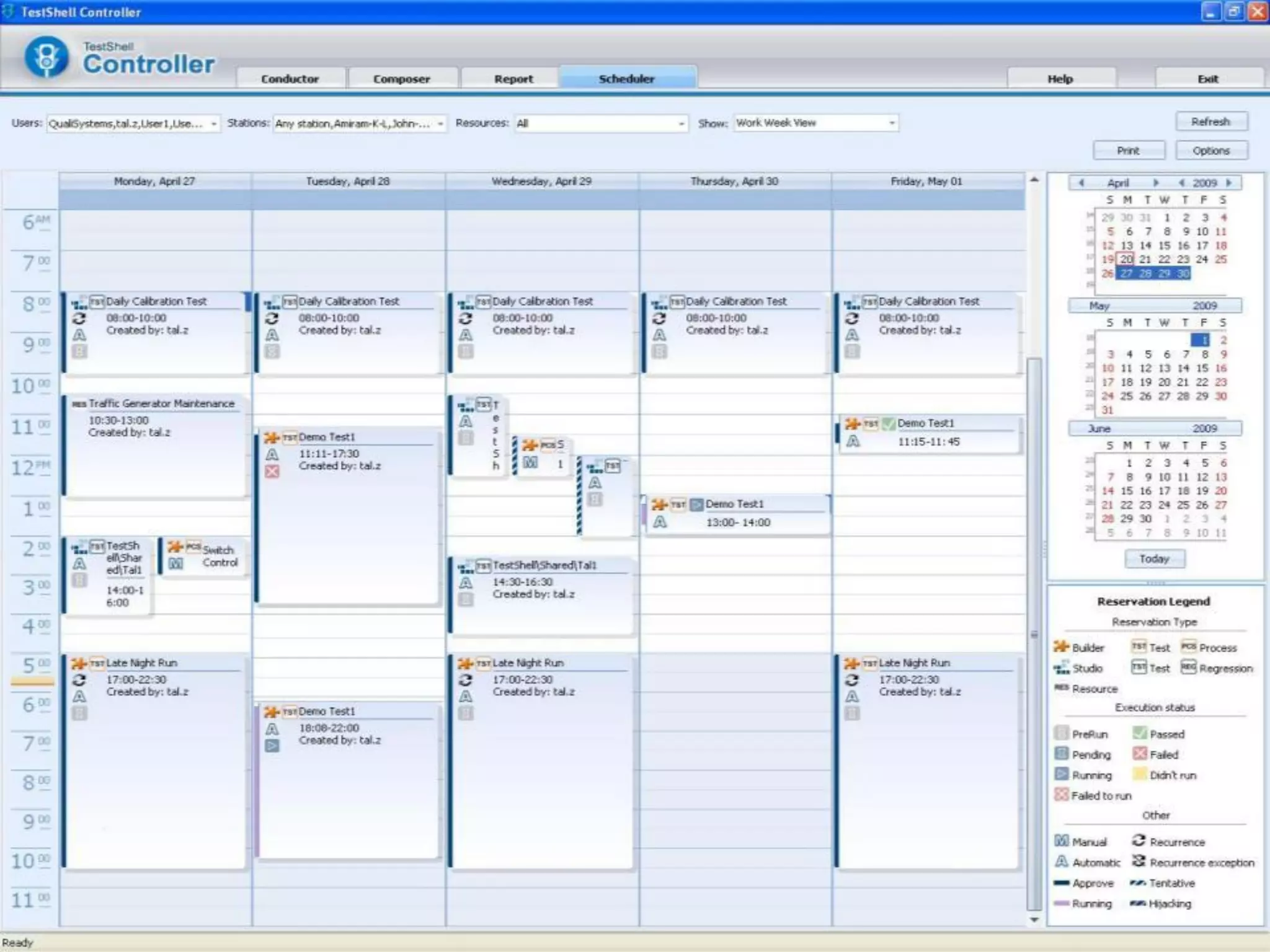Open the Report tab
Screen dimensions: 1270x952
(x=513, y=79)
